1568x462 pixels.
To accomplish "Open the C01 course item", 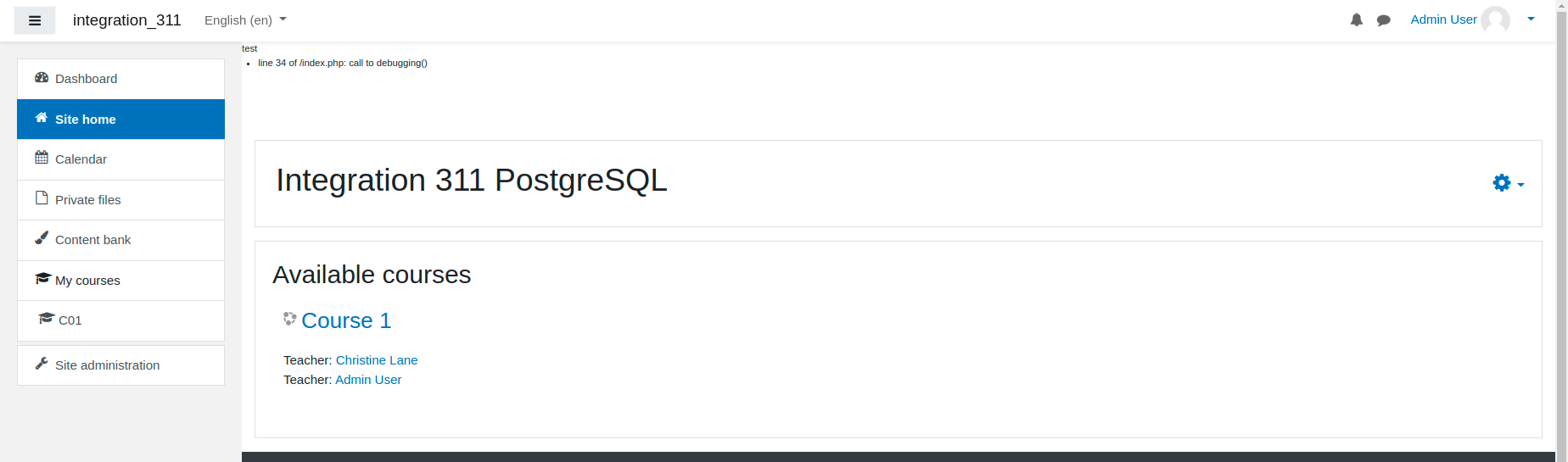I will click(x=120, y=320).
